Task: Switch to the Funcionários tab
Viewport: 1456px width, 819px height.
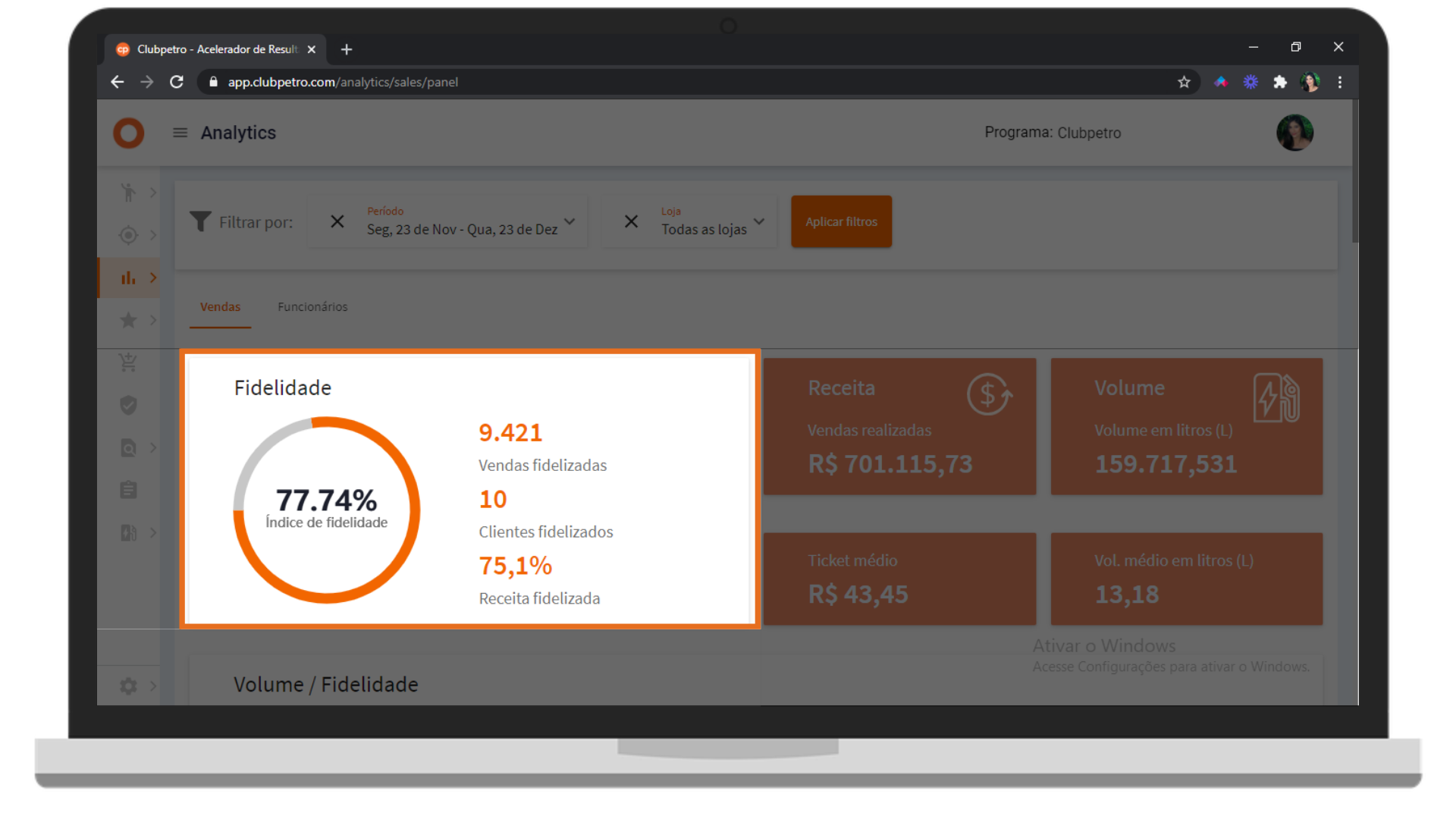Action: tap(312, 306)
